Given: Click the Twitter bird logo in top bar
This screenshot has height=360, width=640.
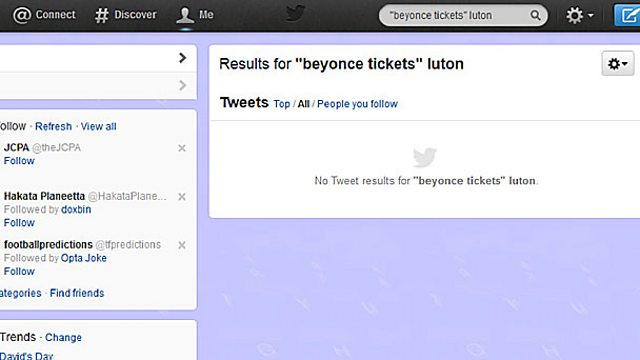Looking at the screenshot, I should pyautogui.click(x=296, y=13).
